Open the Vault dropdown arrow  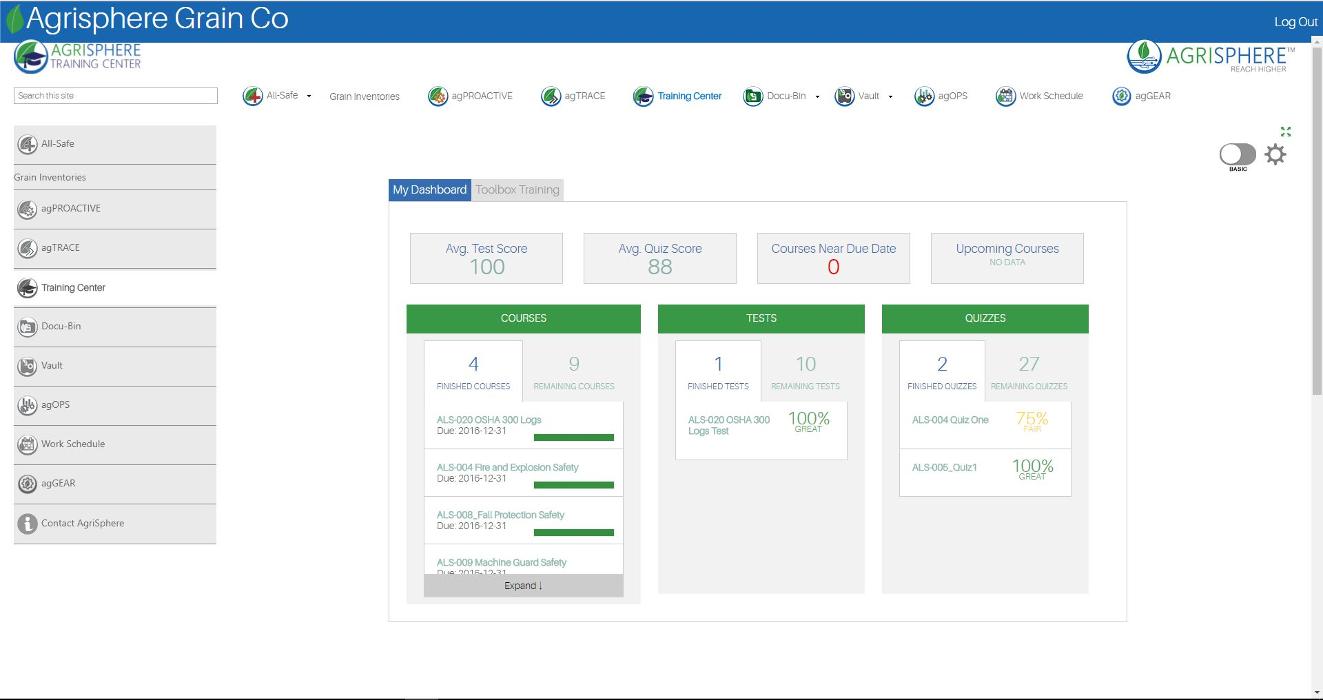coord(890,97)
